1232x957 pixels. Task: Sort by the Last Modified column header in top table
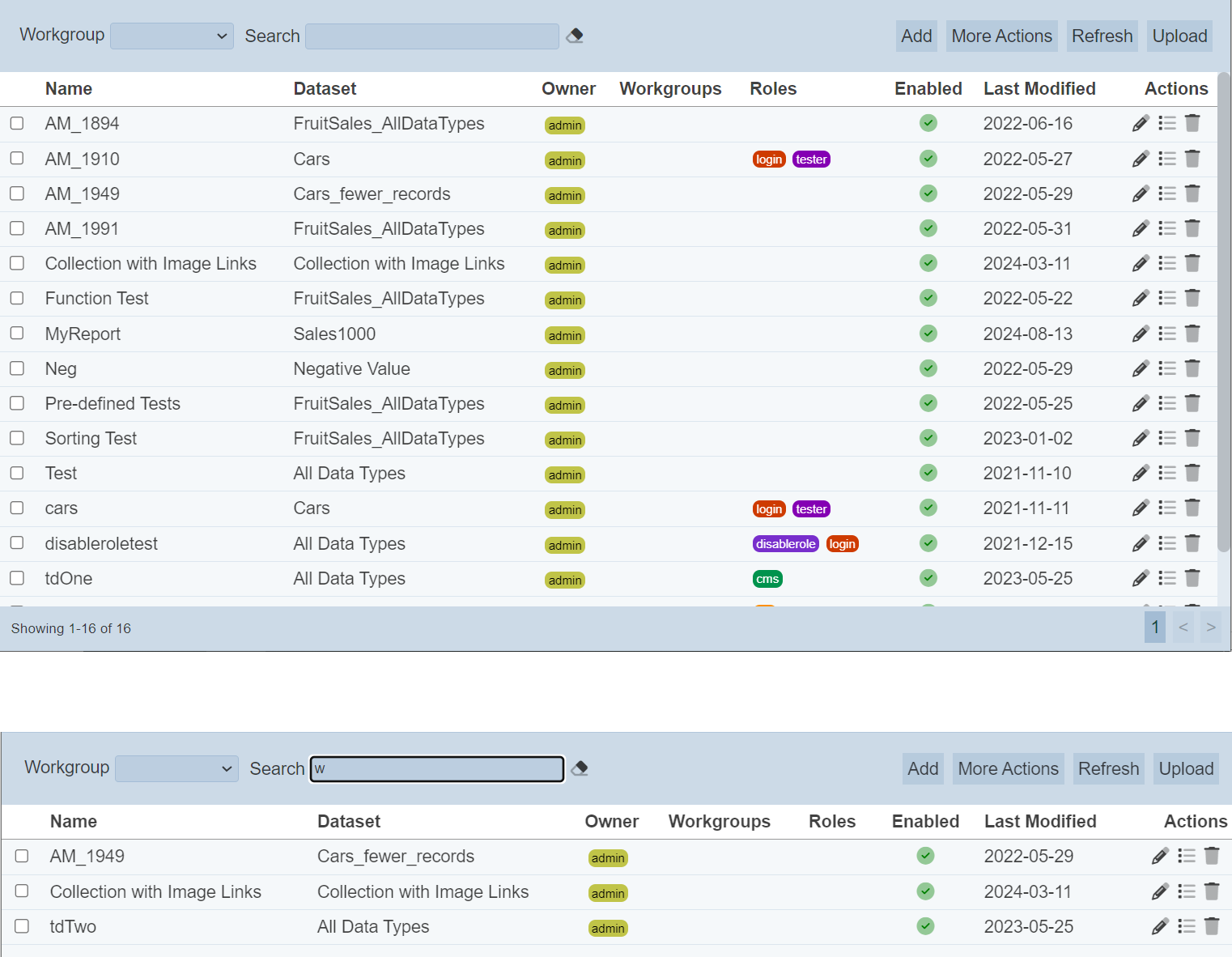(1039, 89)
